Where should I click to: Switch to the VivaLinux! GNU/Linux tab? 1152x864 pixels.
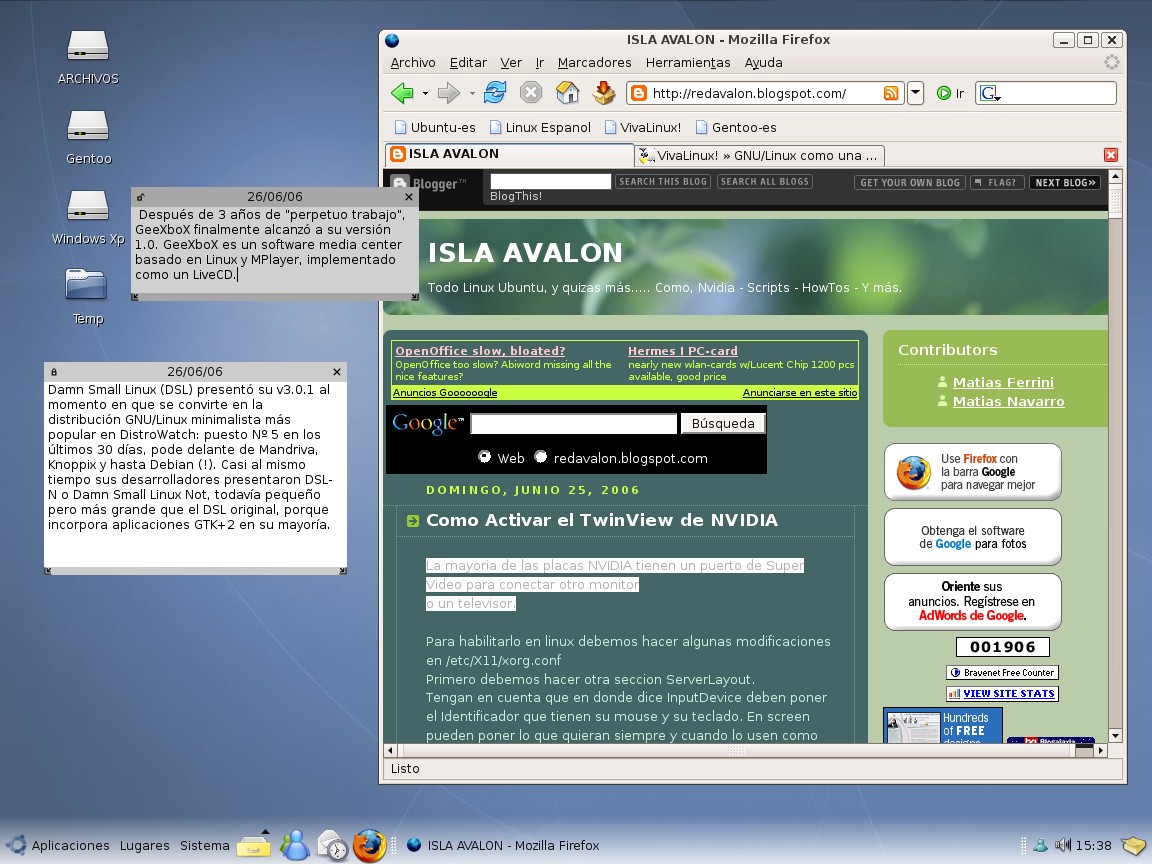(x=760, y=155)
